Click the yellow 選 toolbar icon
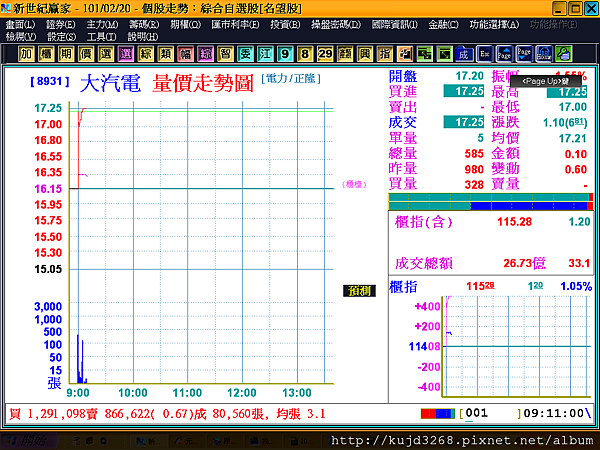This screenshot has height=450, width=600. pyautogui.click(x=106, y=54)
